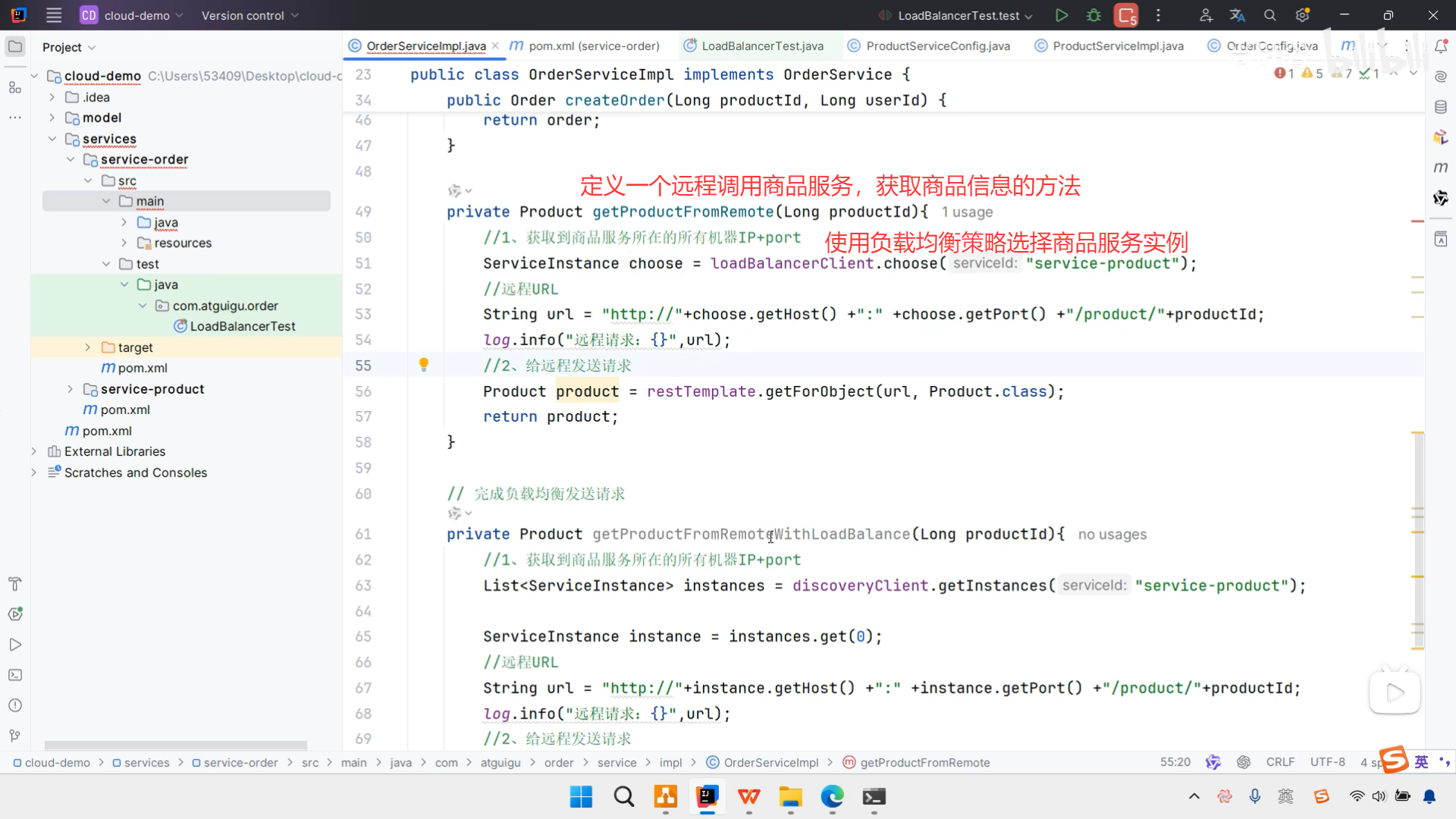
Task: Open Search Everywhere magnifier icon
Action: (1270, 15)
